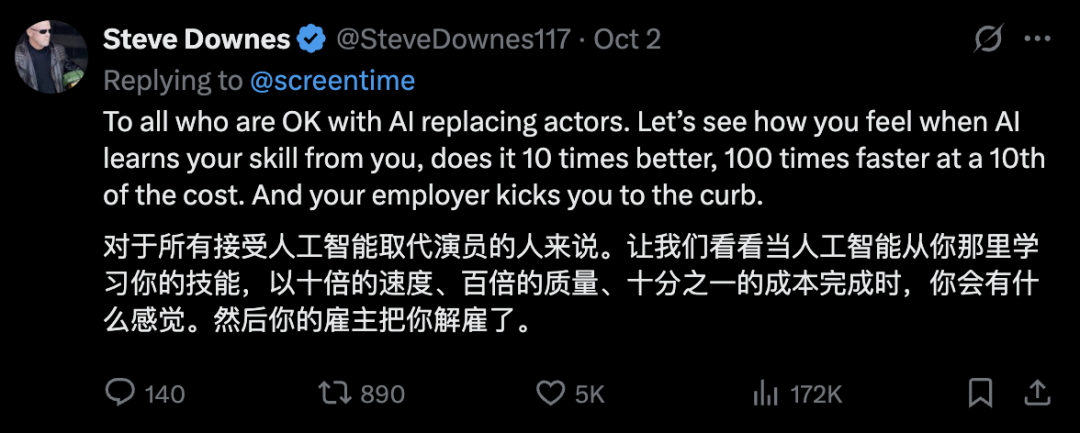Click the reply speech bubble icon
The image size is (1080, 433).
coord(120,392)
